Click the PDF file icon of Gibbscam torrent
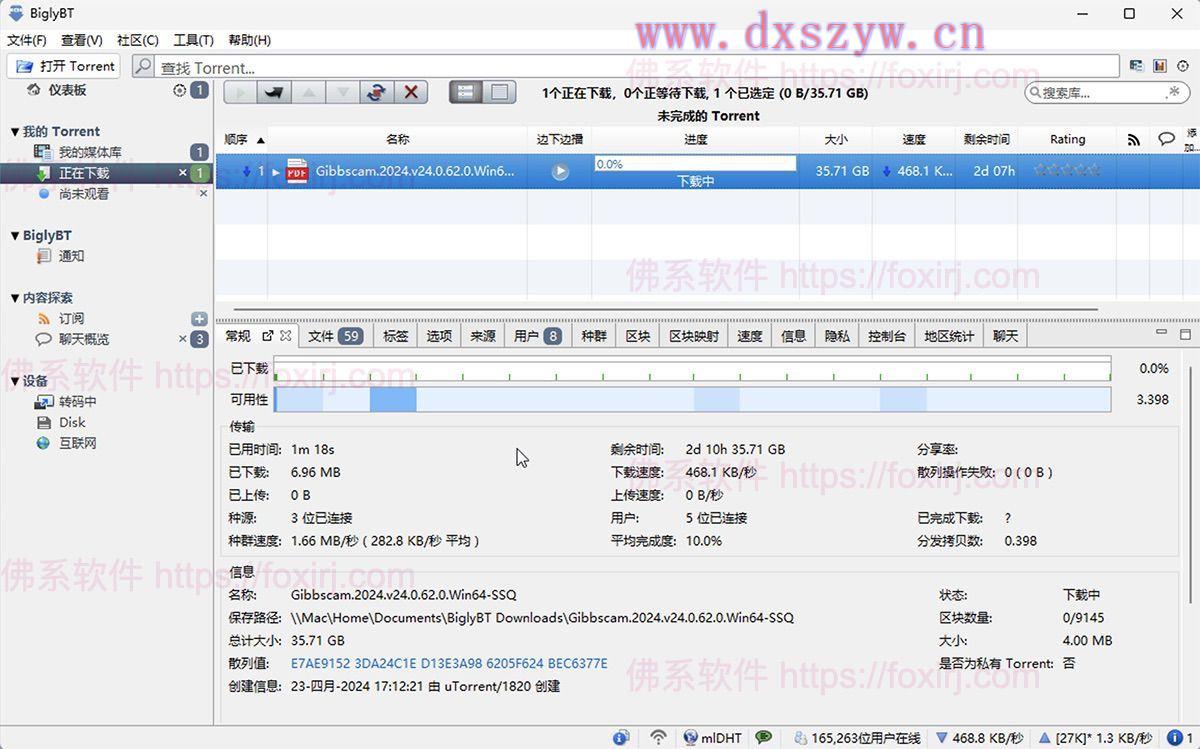 (297, 171)
